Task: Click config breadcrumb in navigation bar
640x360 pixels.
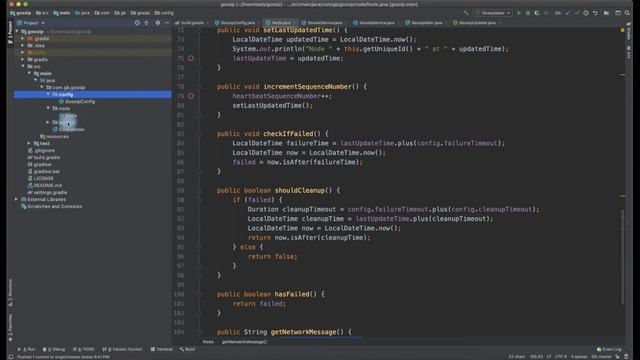Action: coord(164,13)
